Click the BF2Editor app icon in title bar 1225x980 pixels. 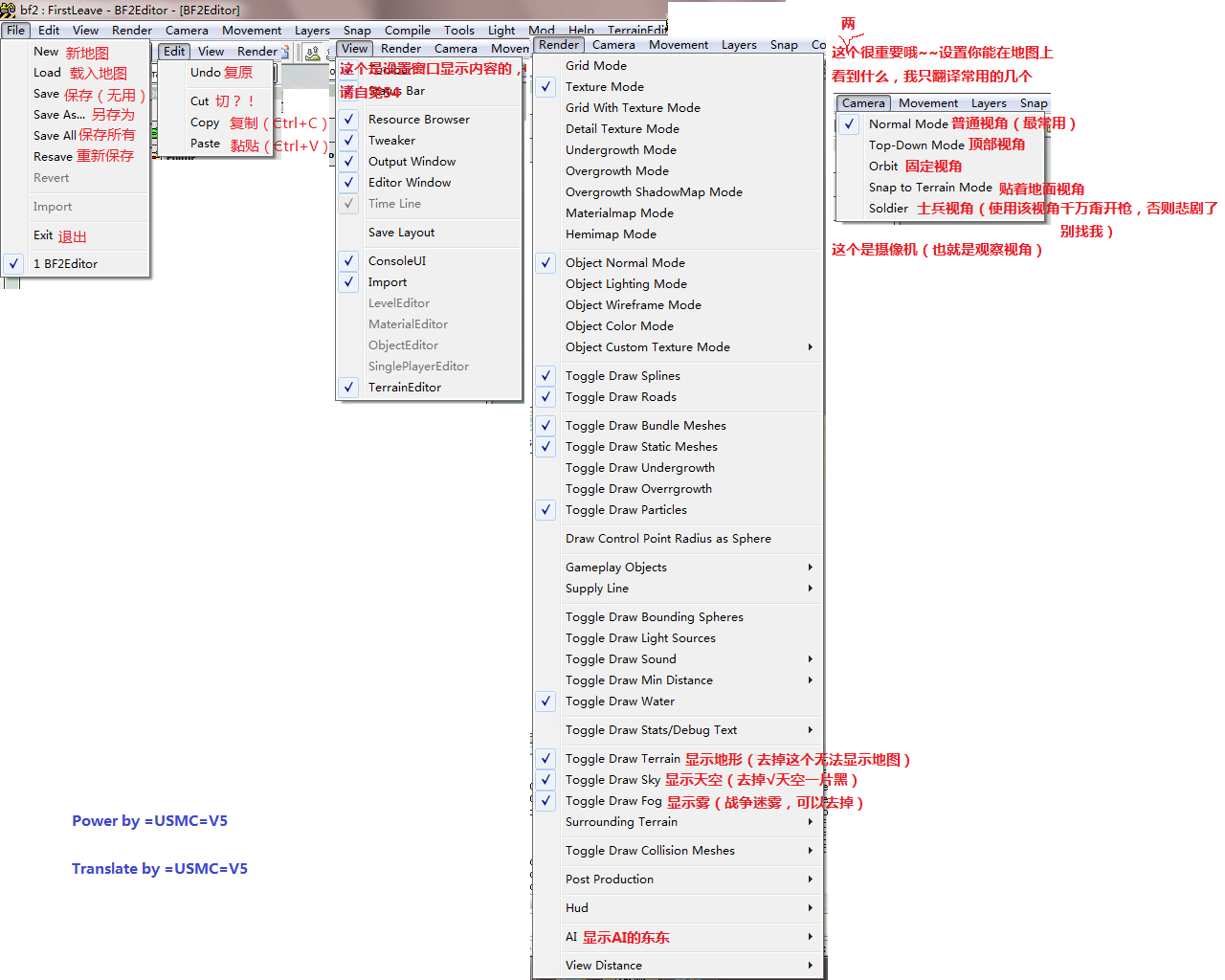[9, 10]
